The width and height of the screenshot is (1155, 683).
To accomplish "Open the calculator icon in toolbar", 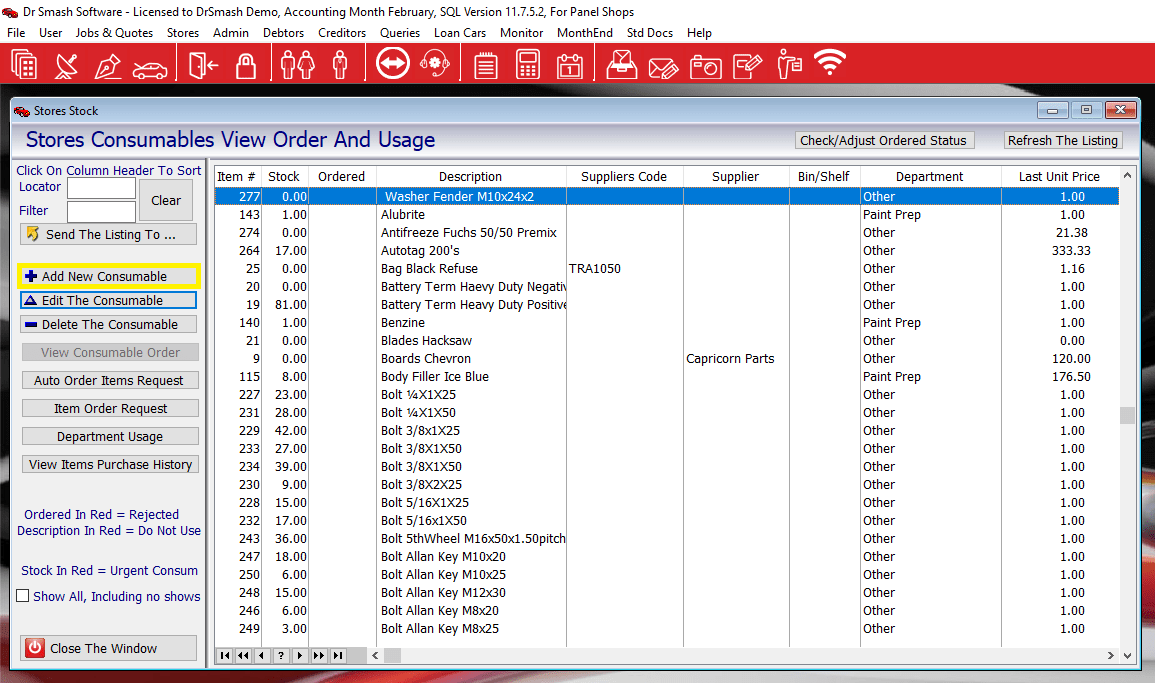I will [527, 66].
